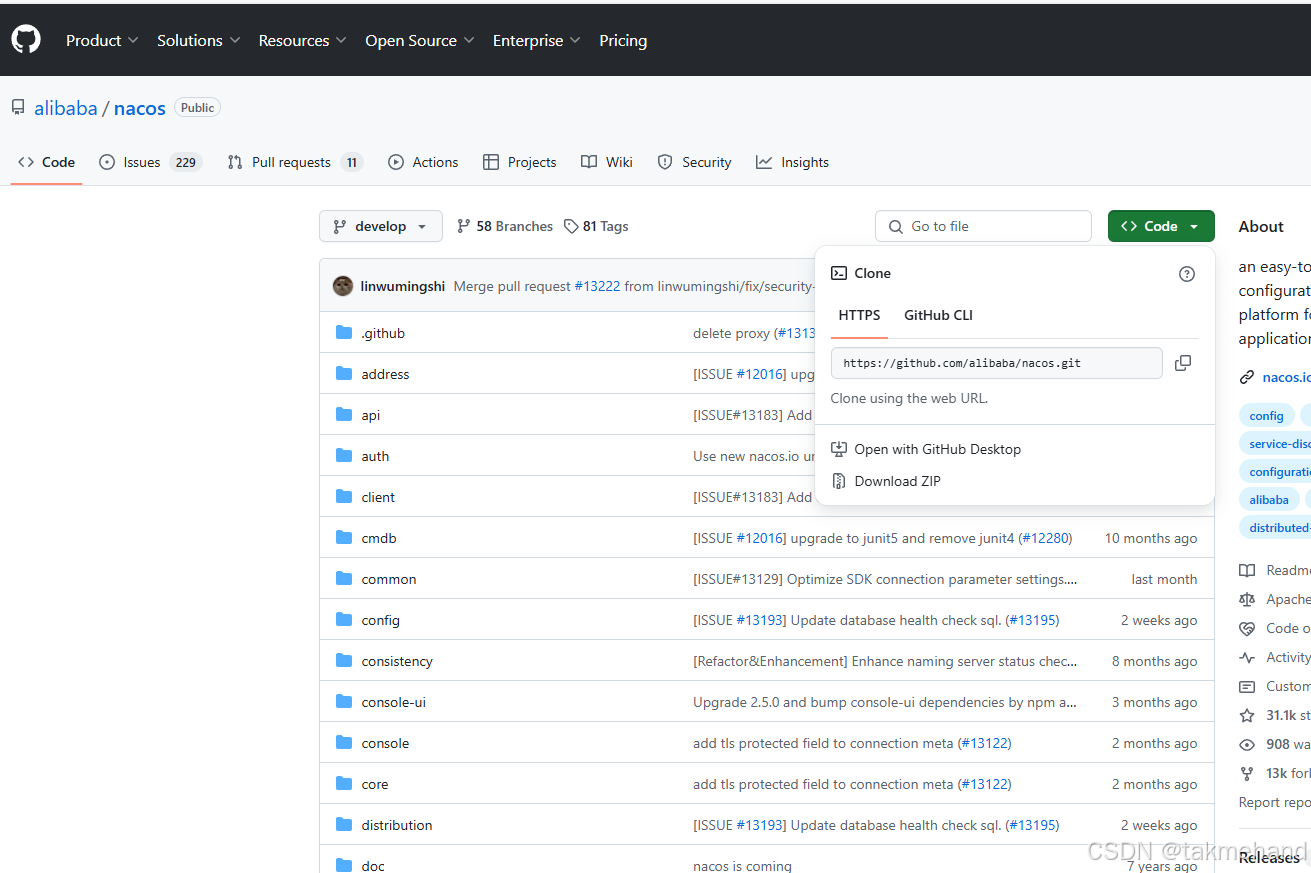Open the Projects tab

[519, 162]
